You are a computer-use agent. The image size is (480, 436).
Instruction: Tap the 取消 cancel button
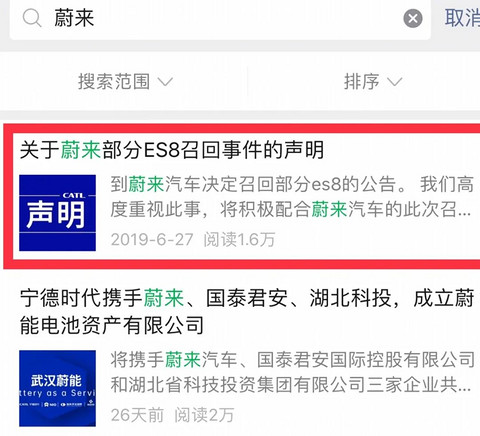point(463,18)
